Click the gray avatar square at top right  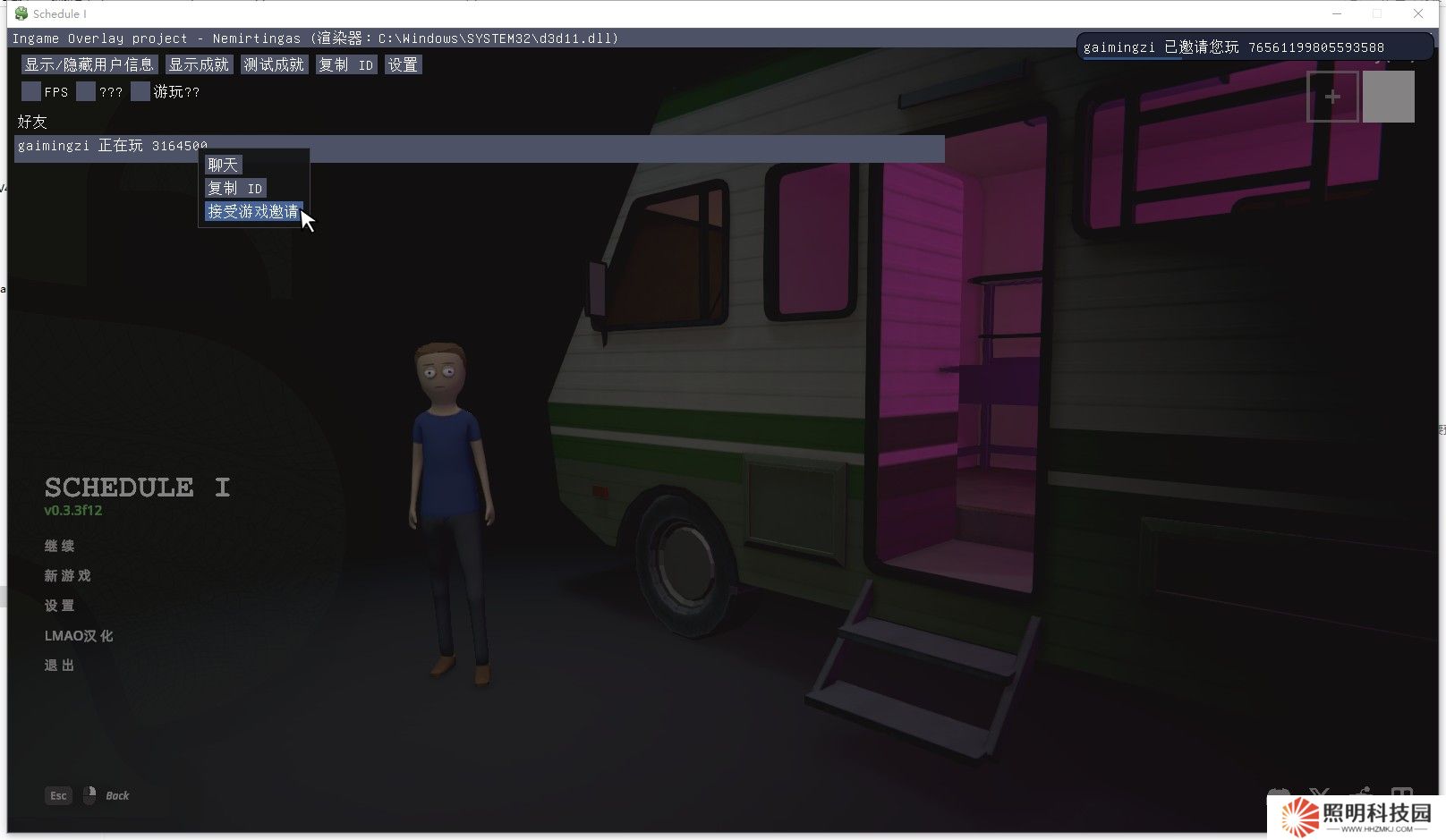click(1388, 97)
